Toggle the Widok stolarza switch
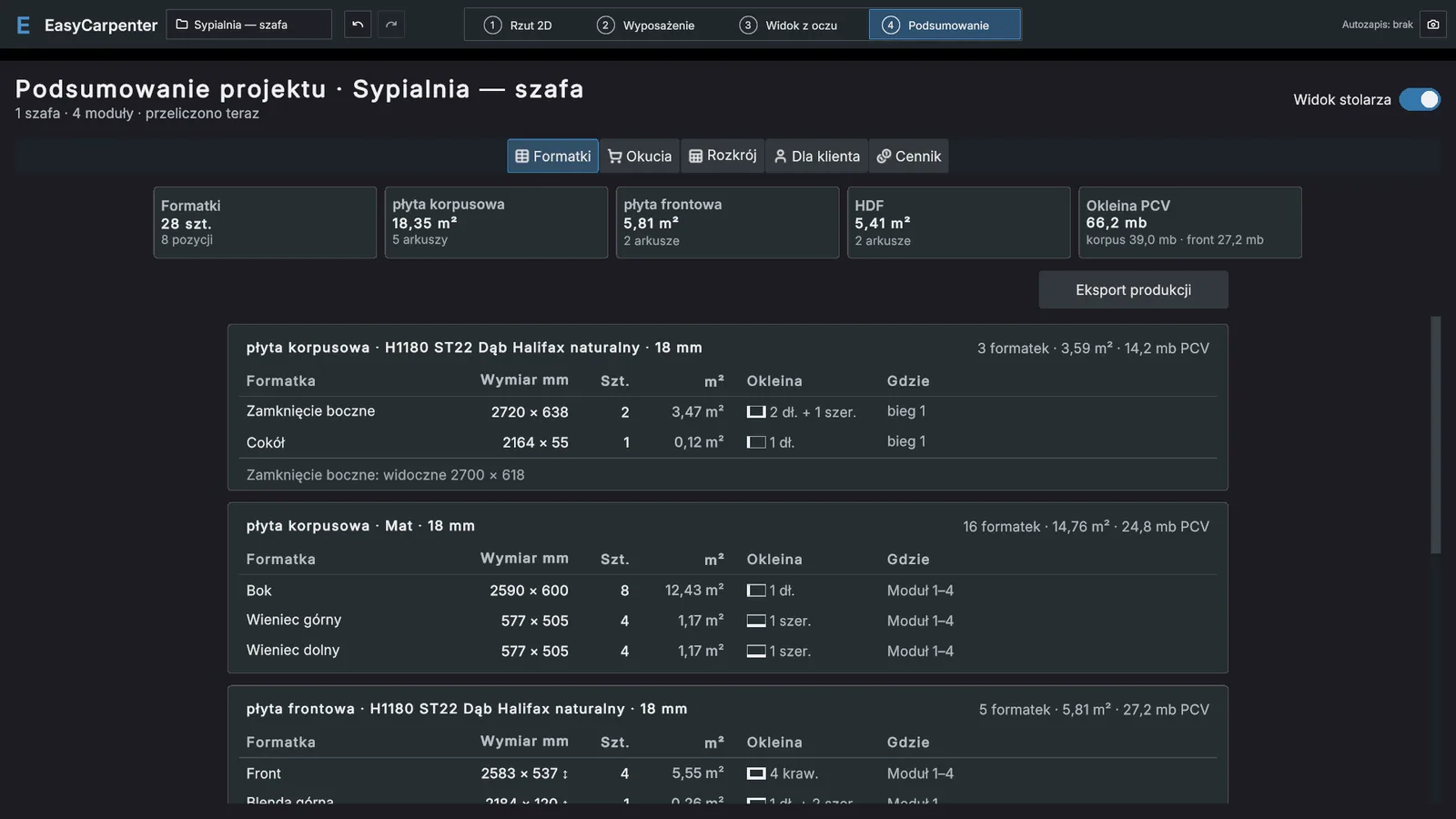This screenshot has height=819, width=1456. coord(1420,99)
